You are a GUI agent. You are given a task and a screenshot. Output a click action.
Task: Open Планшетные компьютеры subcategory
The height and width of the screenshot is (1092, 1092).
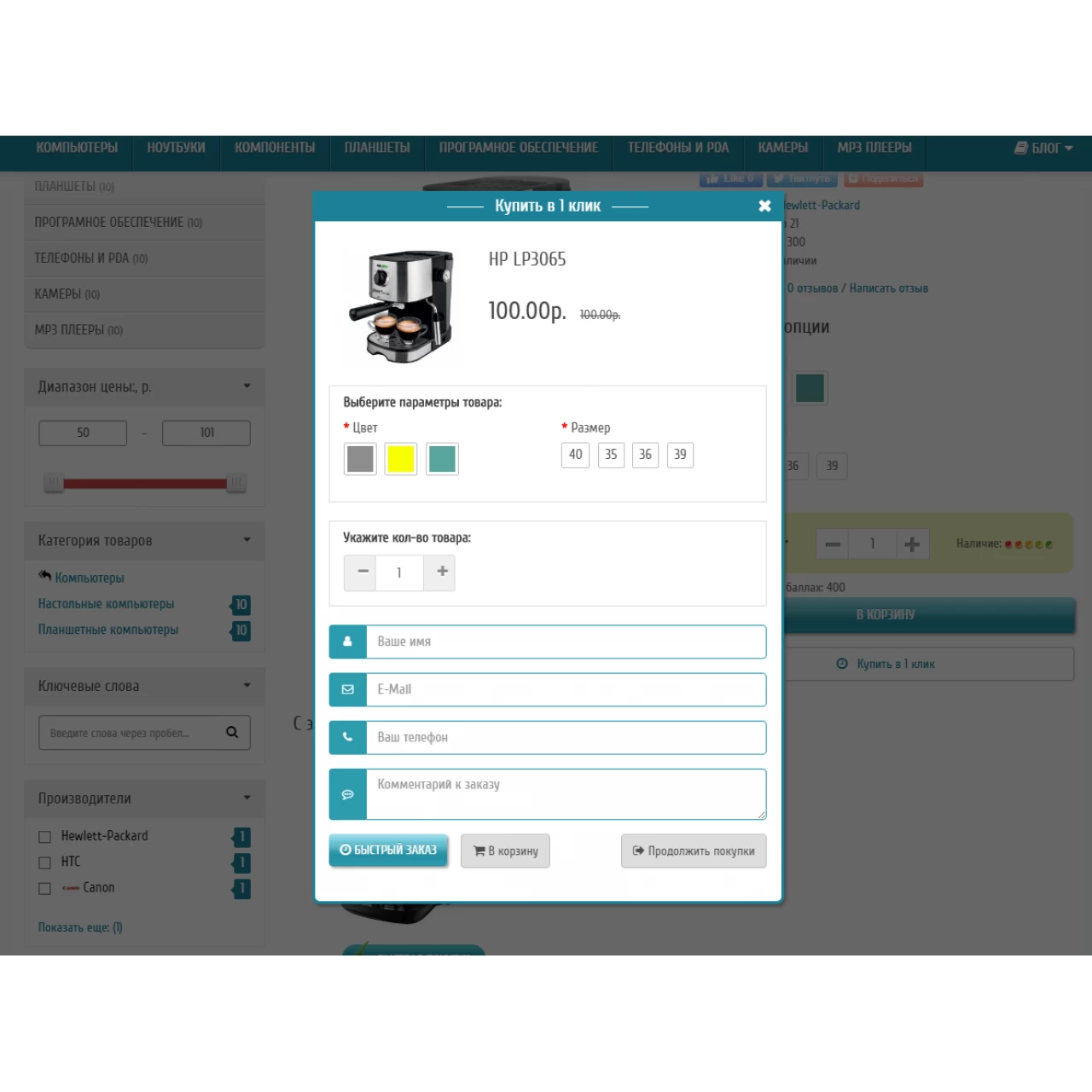[x=108, y=630]
